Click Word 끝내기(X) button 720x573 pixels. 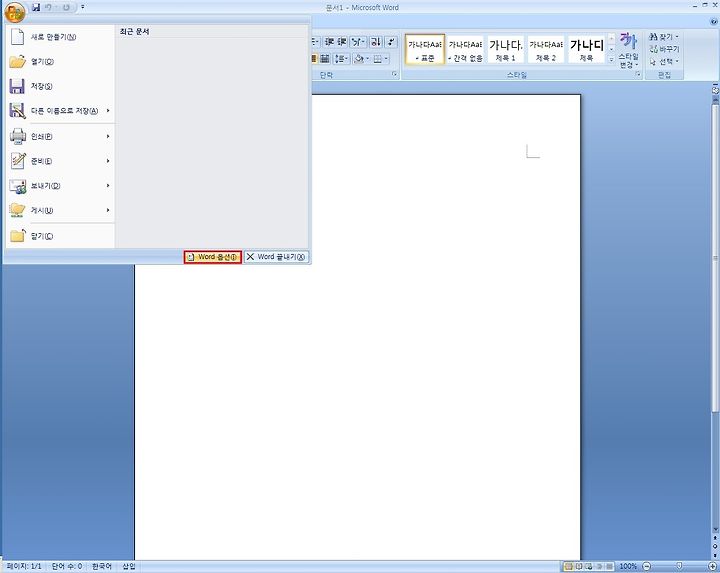[x=276, y=257]
